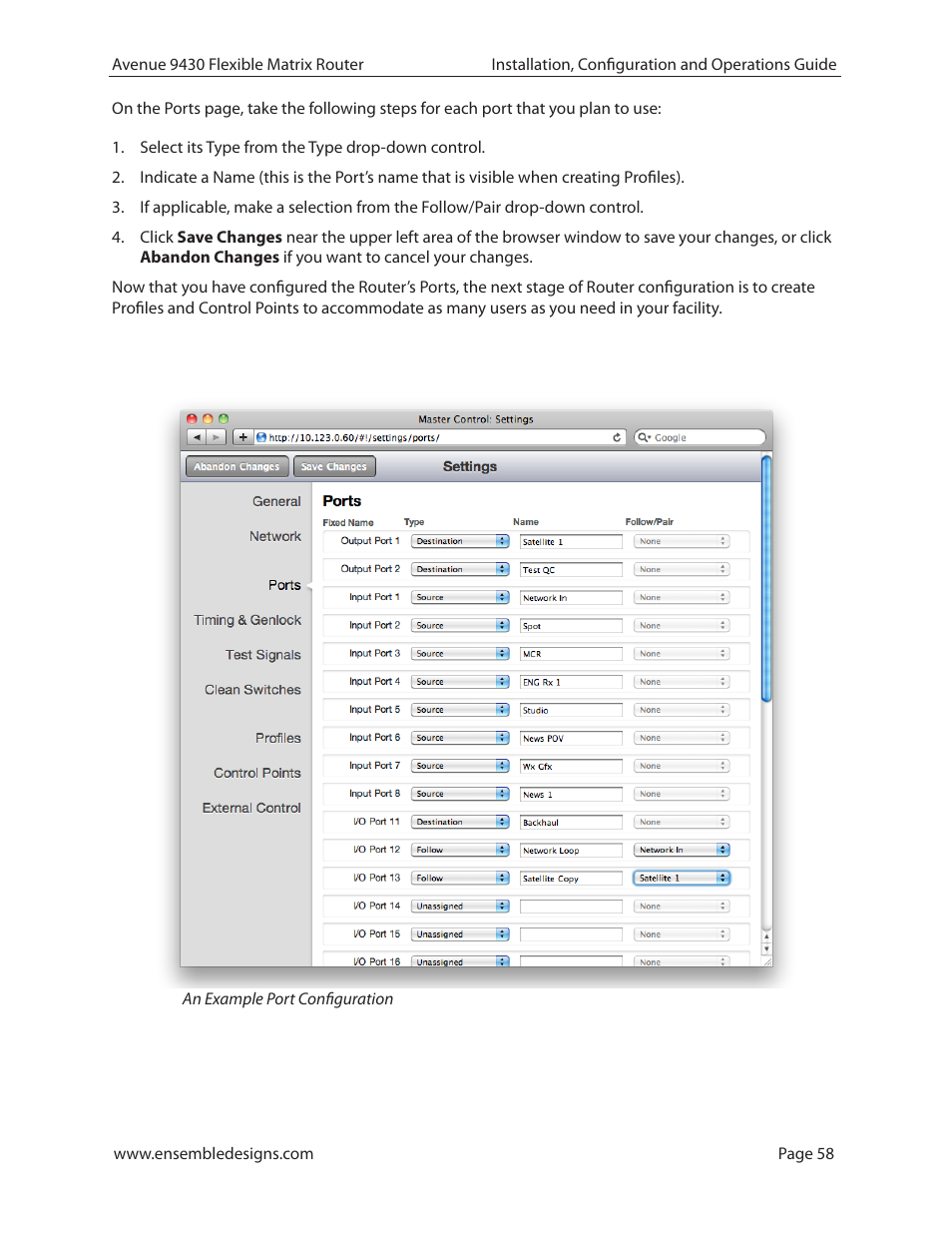Image resolution: width=952 pixels, height=1233 pixels.
Task: Click the Google search magnifier icon
Action: (x=644, y=437)
